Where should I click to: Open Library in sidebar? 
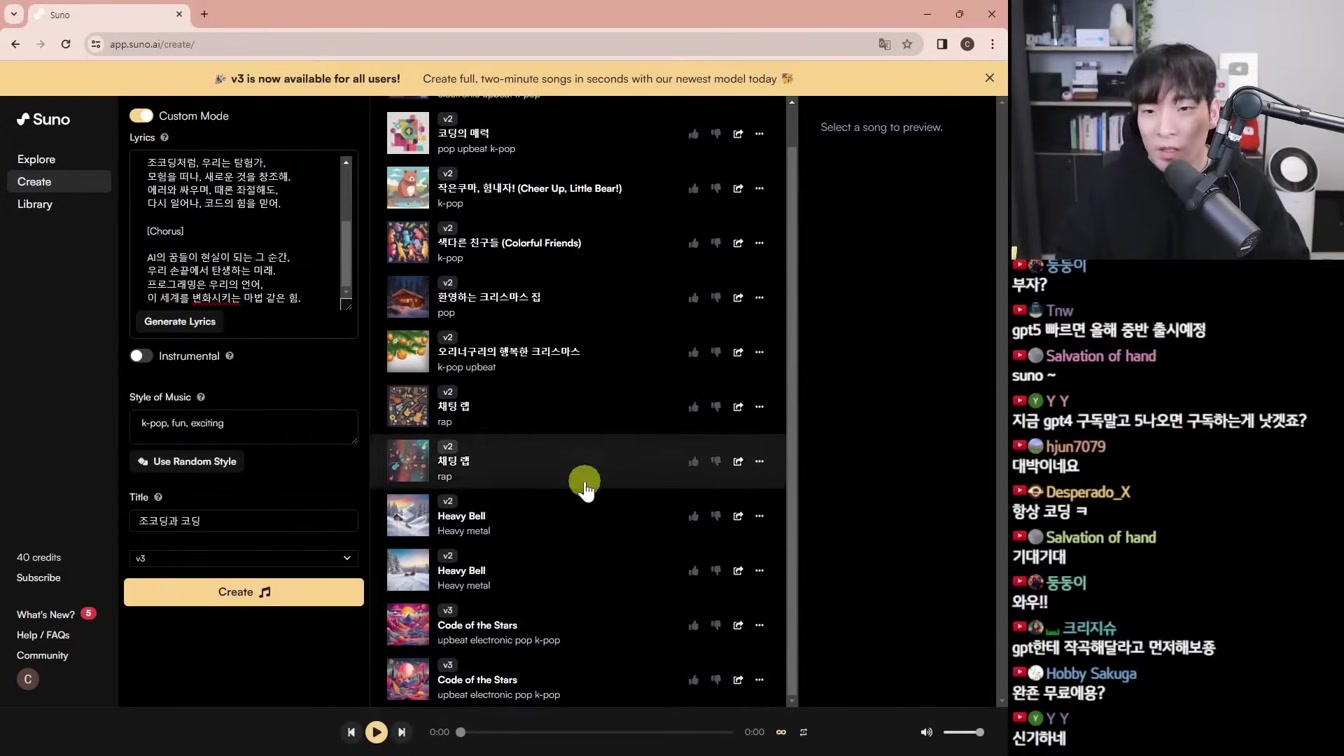tap(35, 204)
